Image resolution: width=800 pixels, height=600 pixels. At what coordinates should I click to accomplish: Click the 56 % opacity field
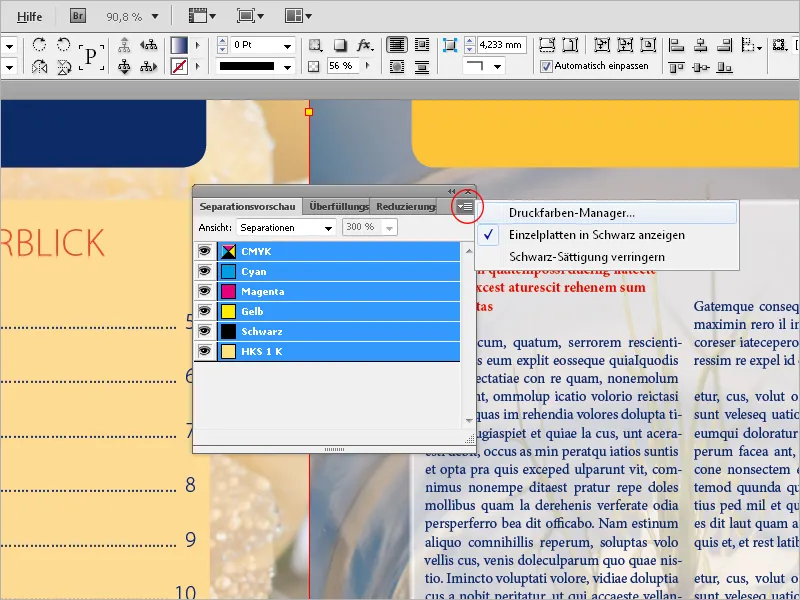[x=342, y=66]
